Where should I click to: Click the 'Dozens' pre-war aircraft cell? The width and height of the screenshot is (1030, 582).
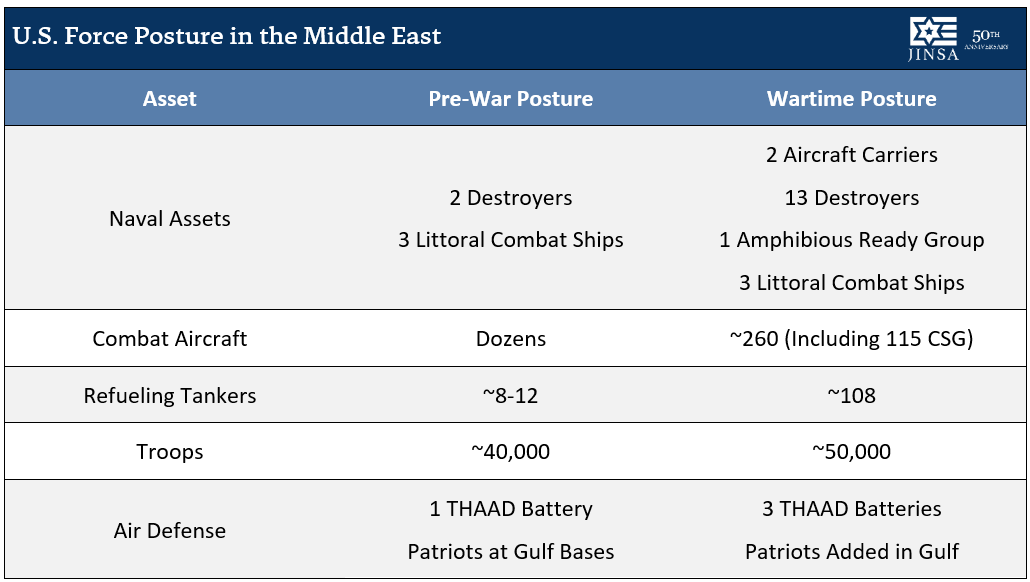[510, 339]
